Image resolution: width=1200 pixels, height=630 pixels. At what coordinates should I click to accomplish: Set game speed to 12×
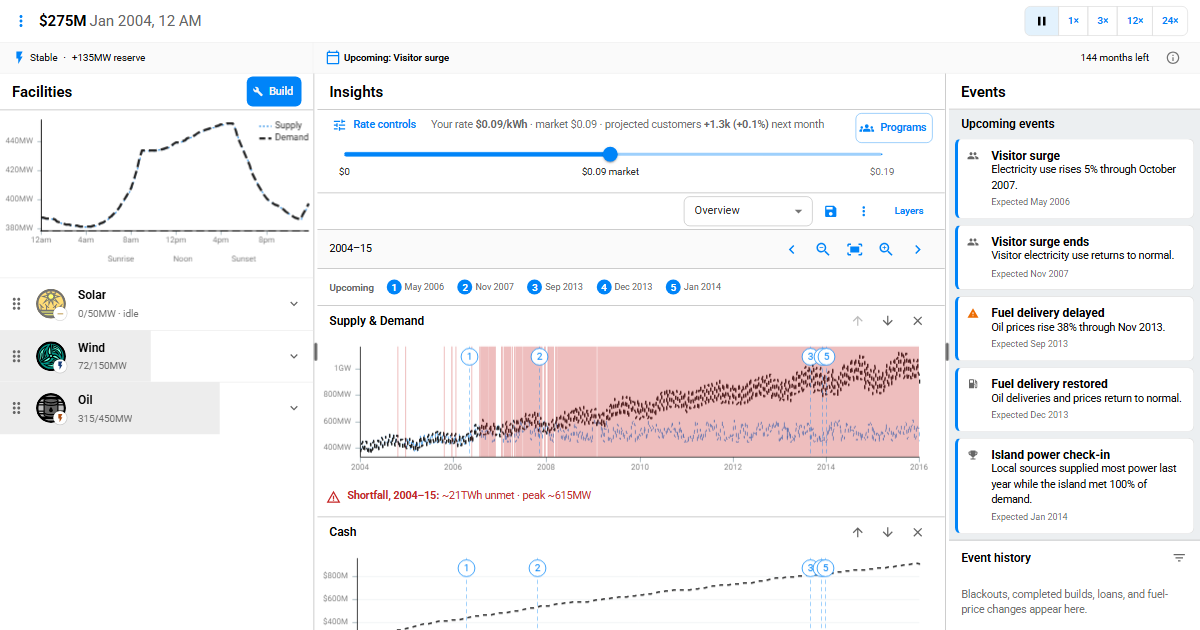click(1135, 21)
